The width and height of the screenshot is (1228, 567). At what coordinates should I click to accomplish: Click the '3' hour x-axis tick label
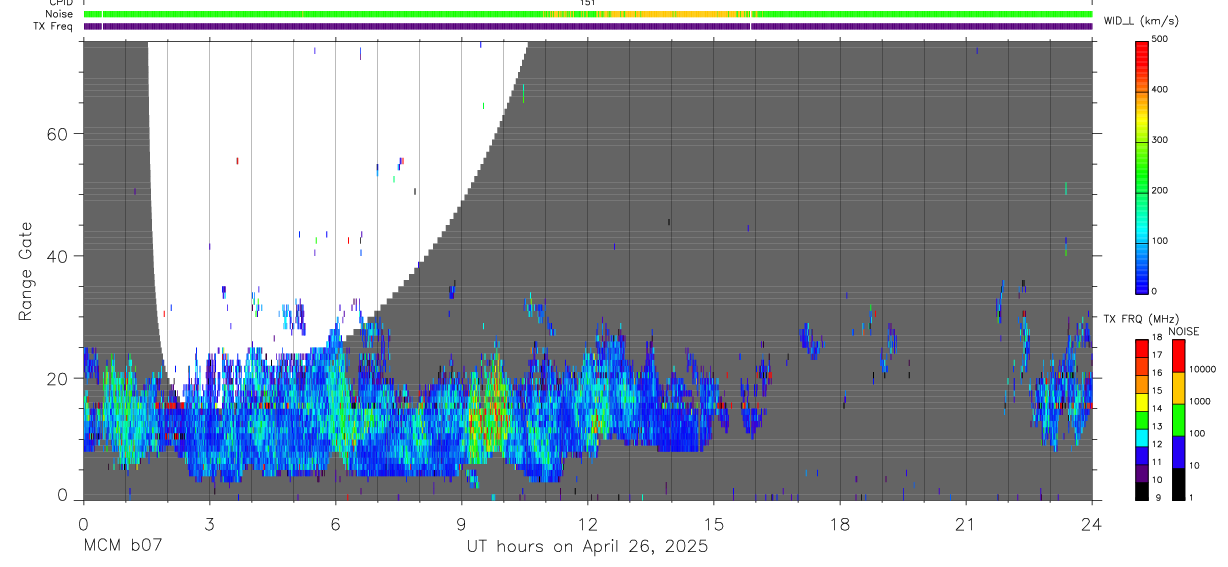[x=209, y=523]
